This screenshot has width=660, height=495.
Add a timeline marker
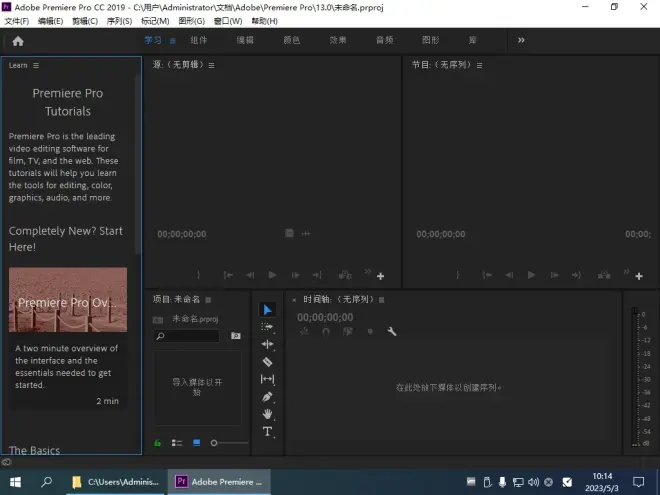point(370,332)
